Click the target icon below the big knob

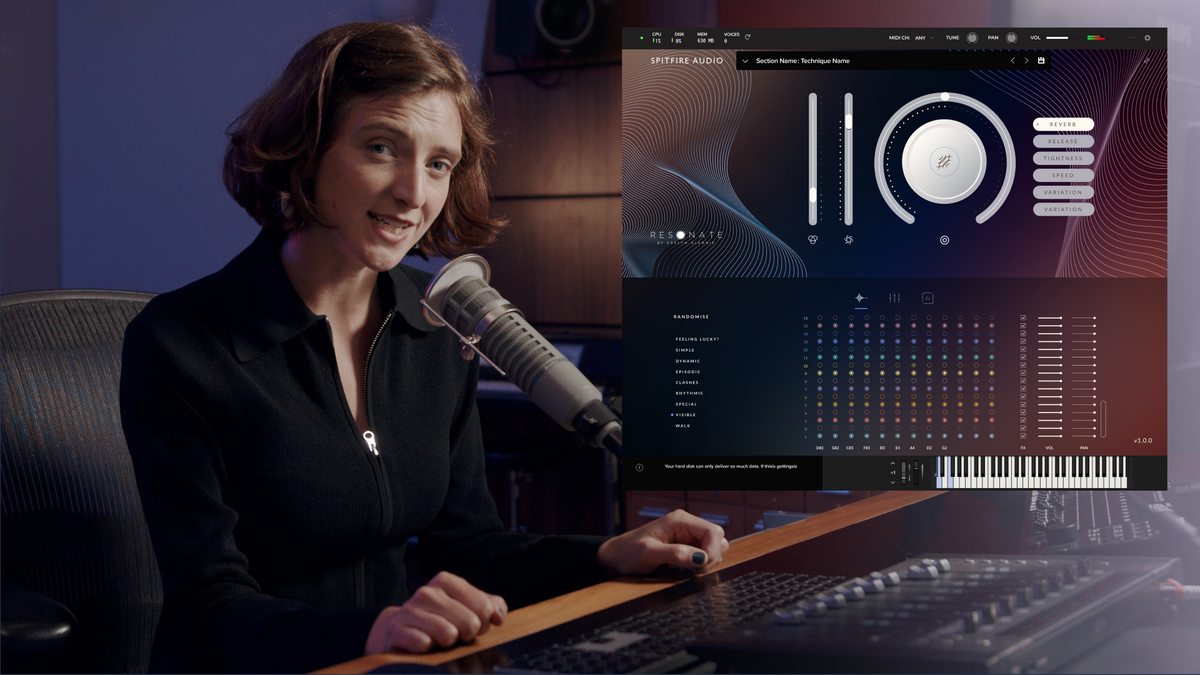tap(944, 240)
